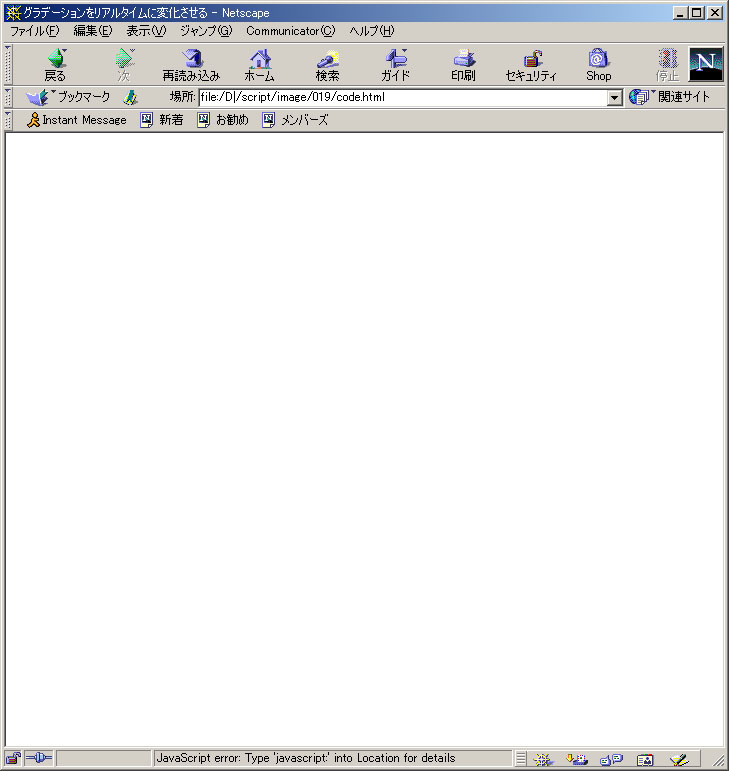Click the Instant Message button
This screenshot has width=729, height=771.
[x=77, y=120]
